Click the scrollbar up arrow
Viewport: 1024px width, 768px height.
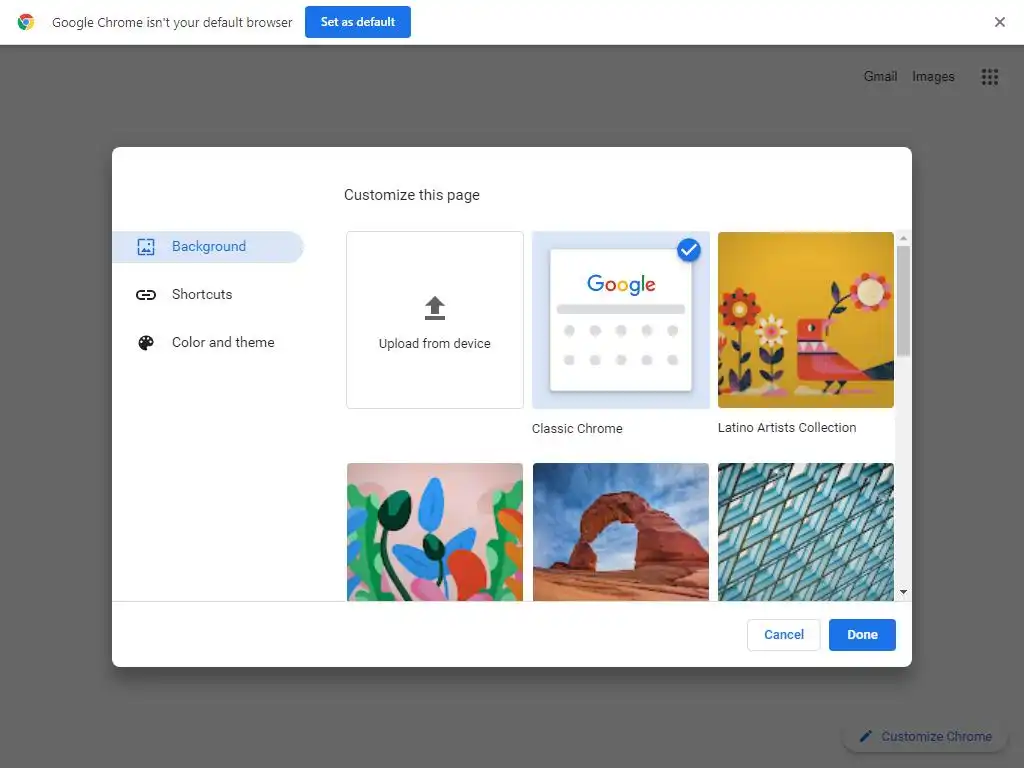[x=903, y=238]
